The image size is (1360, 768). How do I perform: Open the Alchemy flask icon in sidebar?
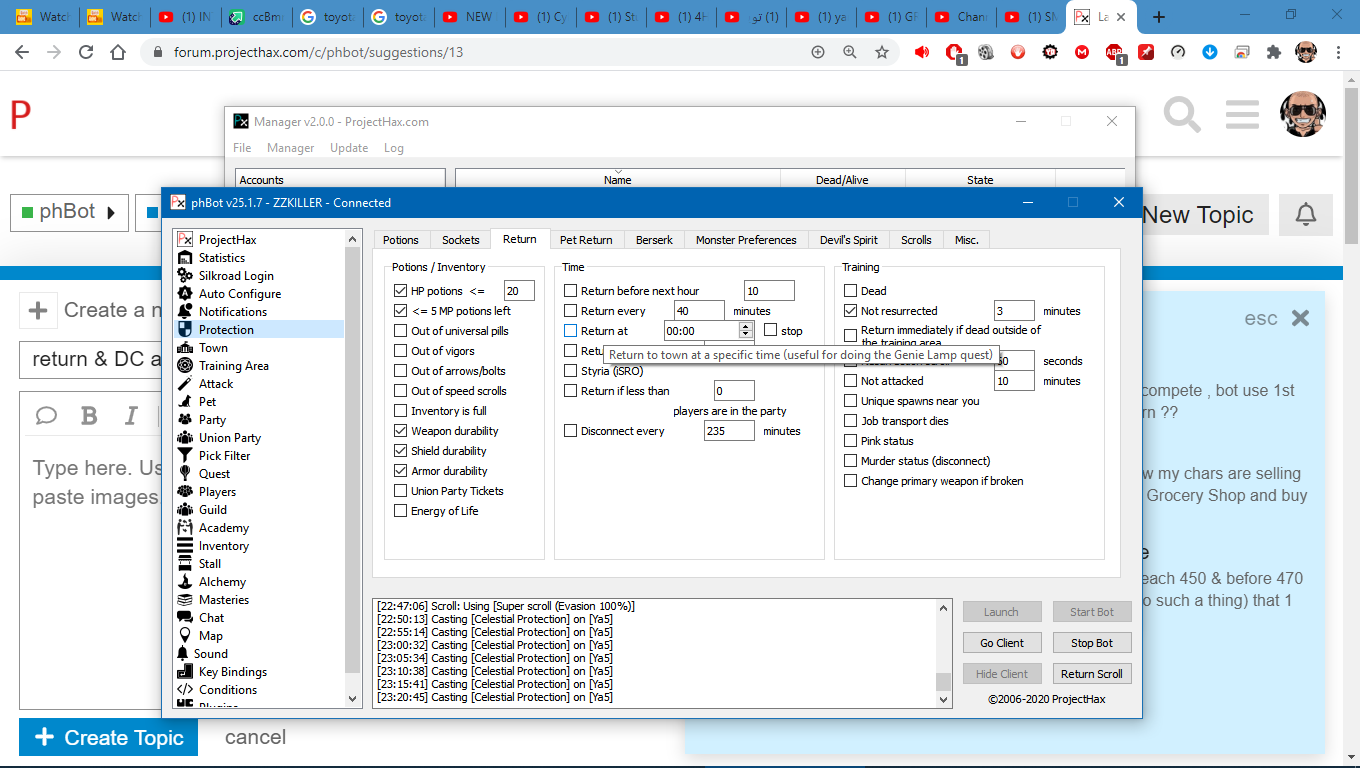coord(184,582)
